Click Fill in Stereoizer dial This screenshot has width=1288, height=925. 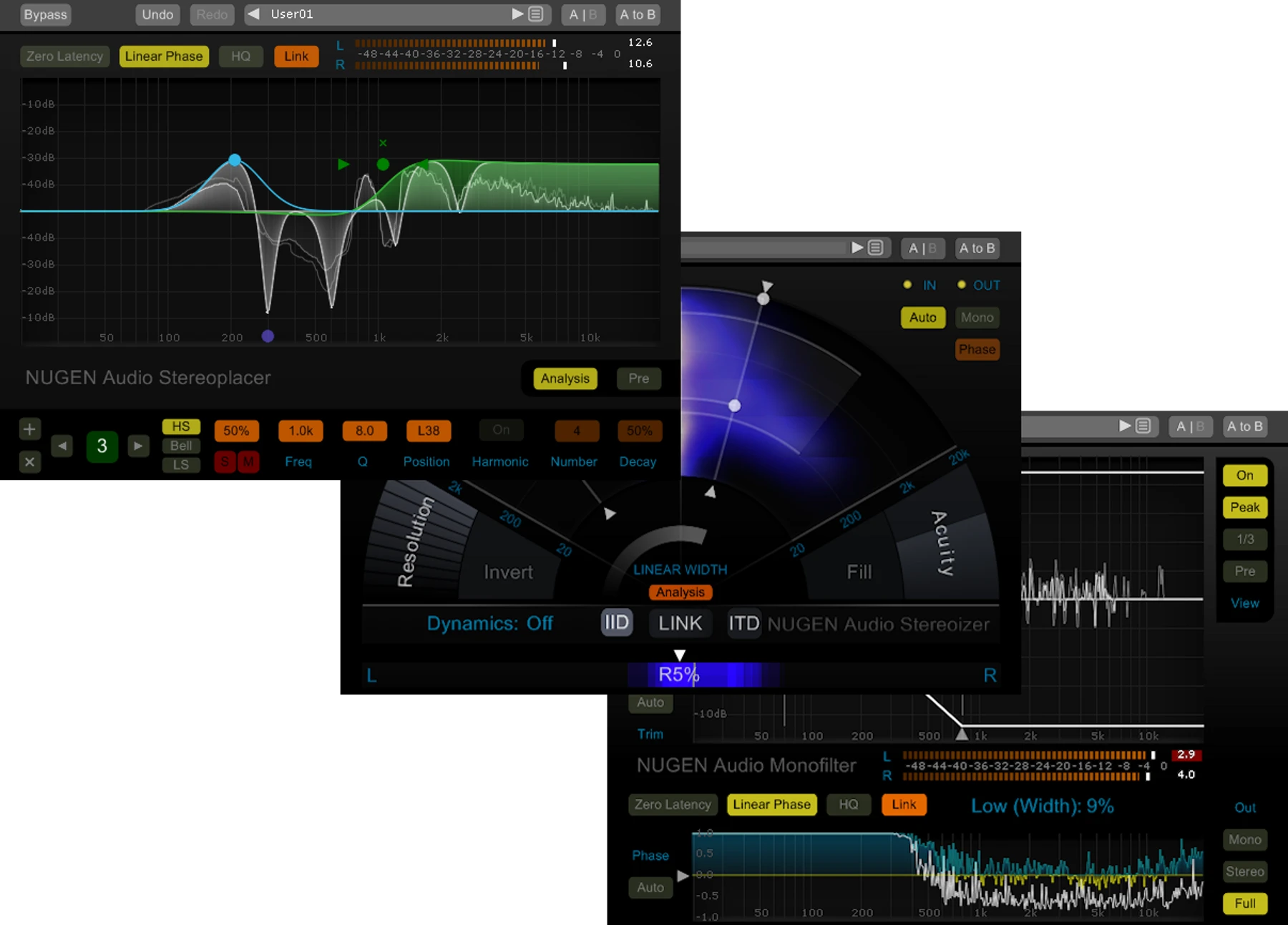(x=859, y=572)
